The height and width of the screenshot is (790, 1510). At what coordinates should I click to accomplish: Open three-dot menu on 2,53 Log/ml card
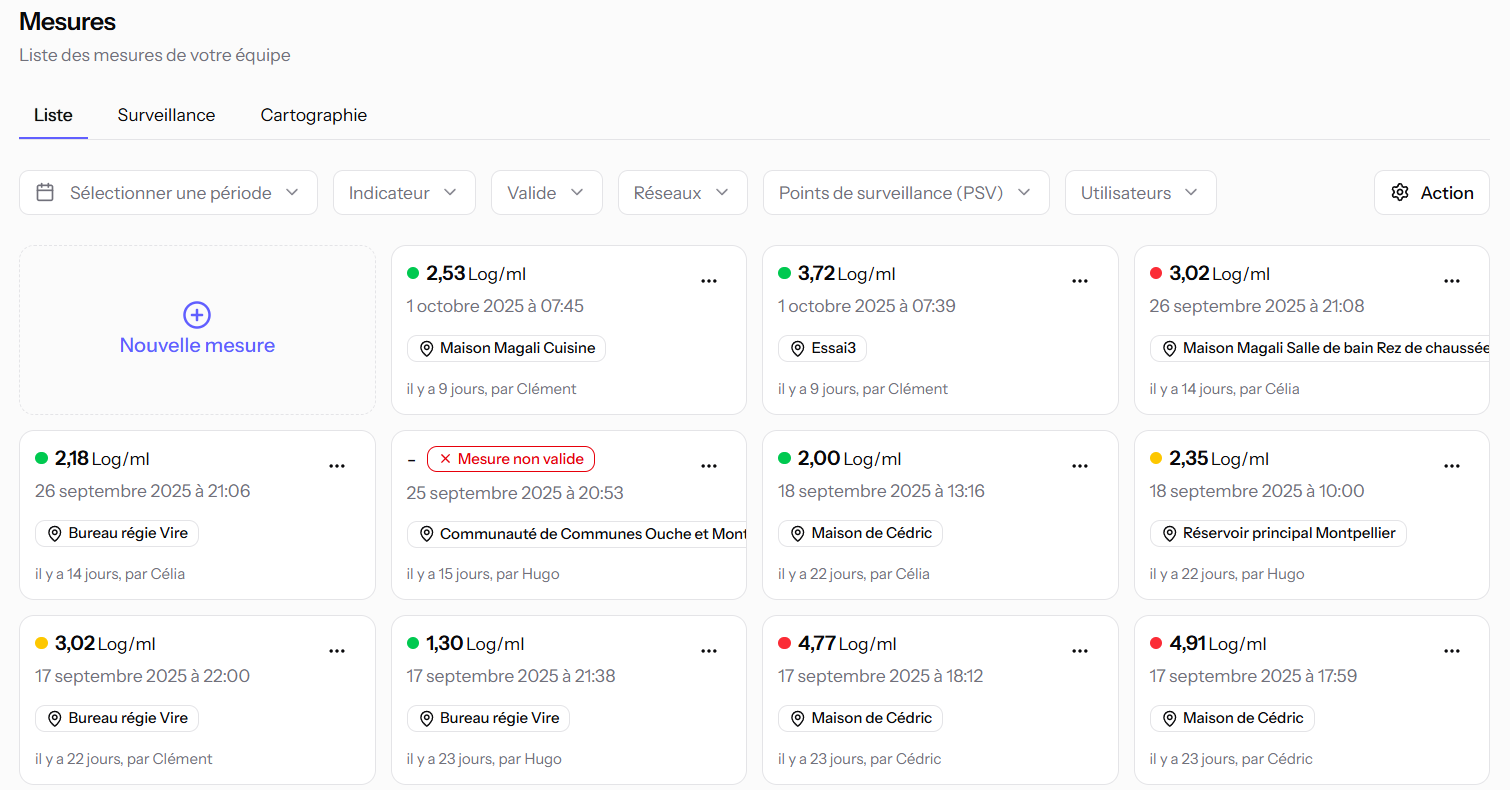coord(709,281)
